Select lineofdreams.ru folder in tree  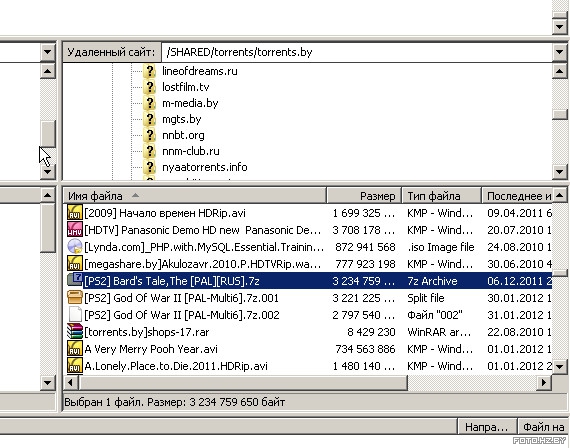click(x=200, y=71)
